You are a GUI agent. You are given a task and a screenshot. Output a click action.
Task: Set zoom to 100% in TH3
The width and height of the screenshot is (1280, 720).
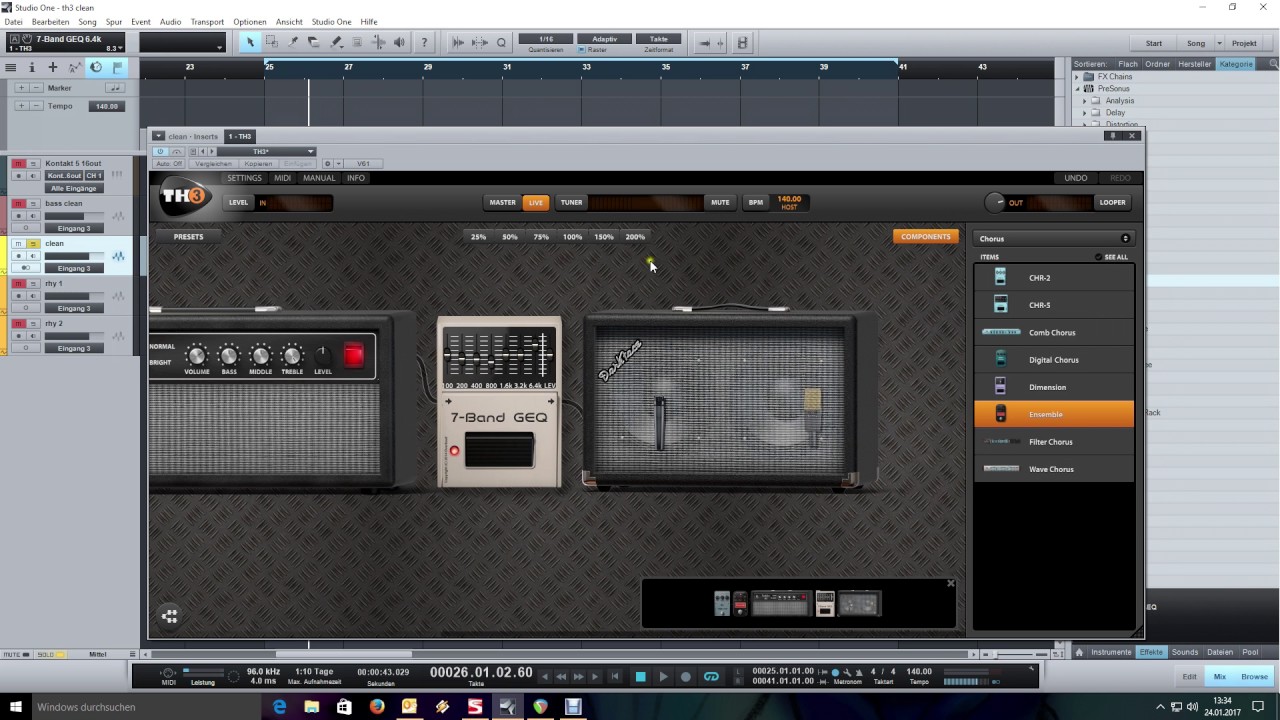pyautogui.click(x=572, y=237)
